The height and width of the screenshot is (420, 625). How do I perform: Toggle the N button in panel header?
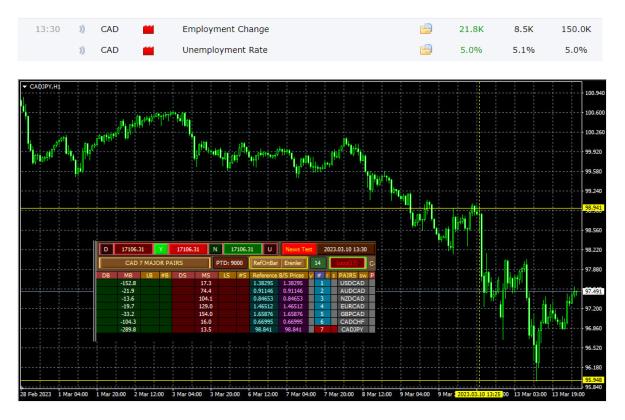(215, 249)
